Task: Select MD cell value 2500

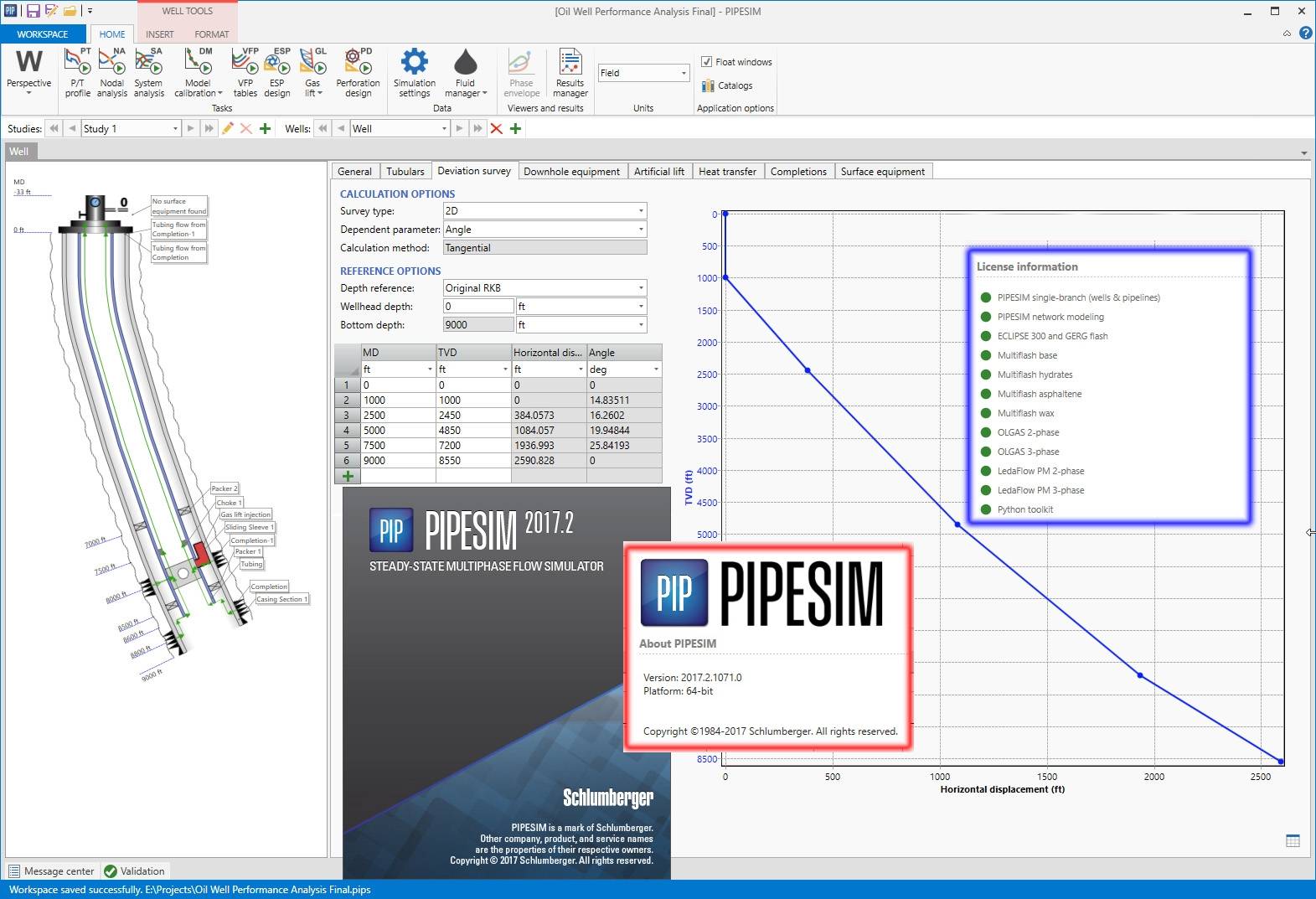Action: (398, 416)
